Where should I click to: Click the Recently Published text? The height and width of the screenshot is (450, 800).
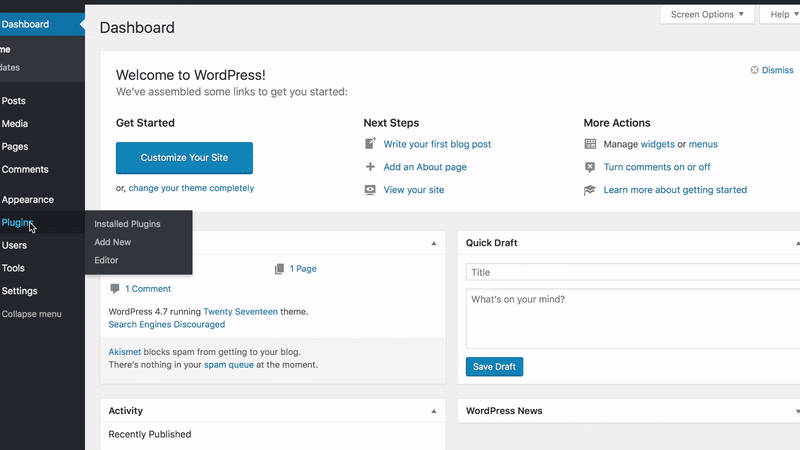150,434
